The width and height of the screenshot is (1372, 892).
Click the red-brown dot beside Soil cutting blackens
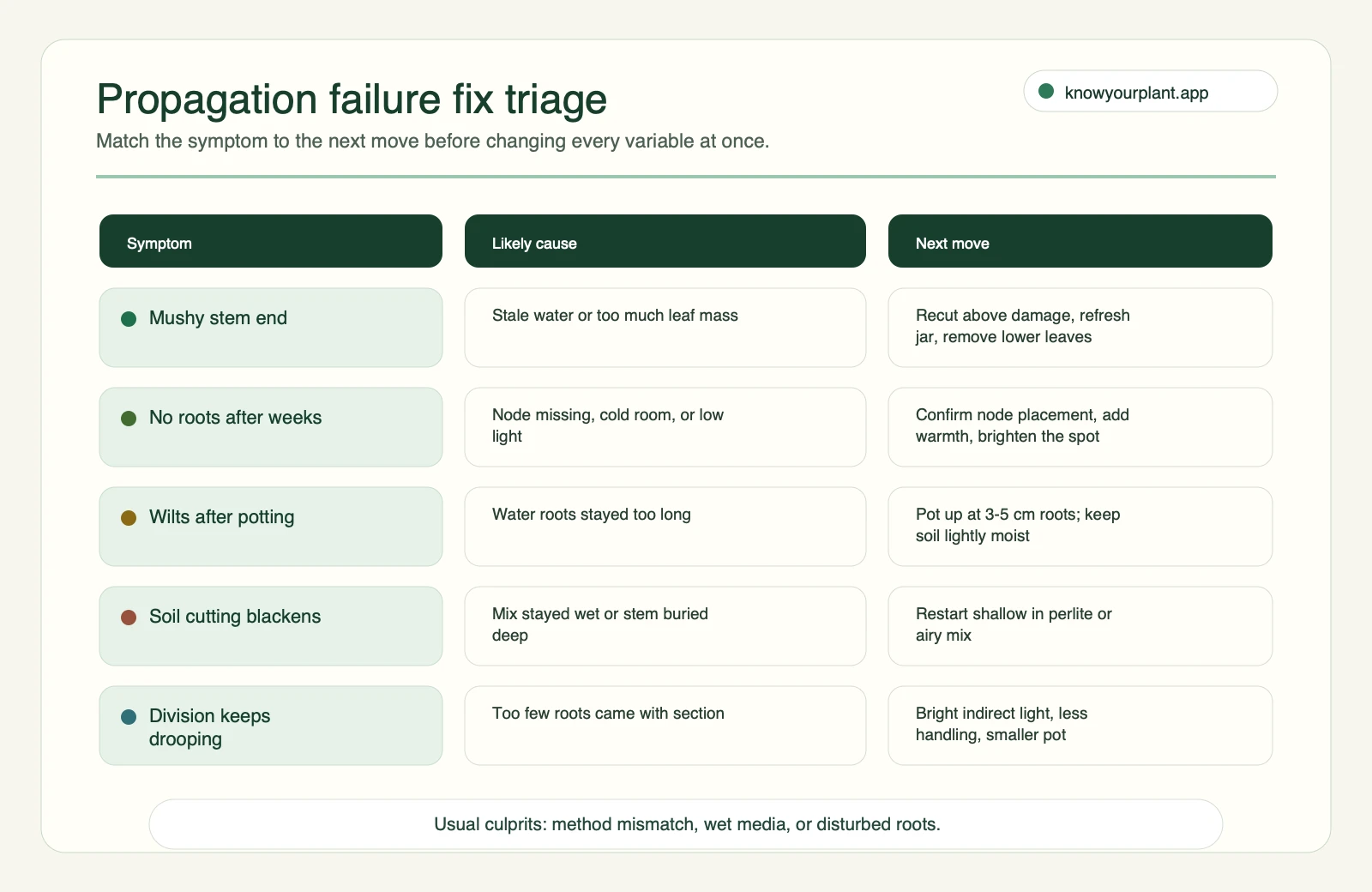coord(129,618)
